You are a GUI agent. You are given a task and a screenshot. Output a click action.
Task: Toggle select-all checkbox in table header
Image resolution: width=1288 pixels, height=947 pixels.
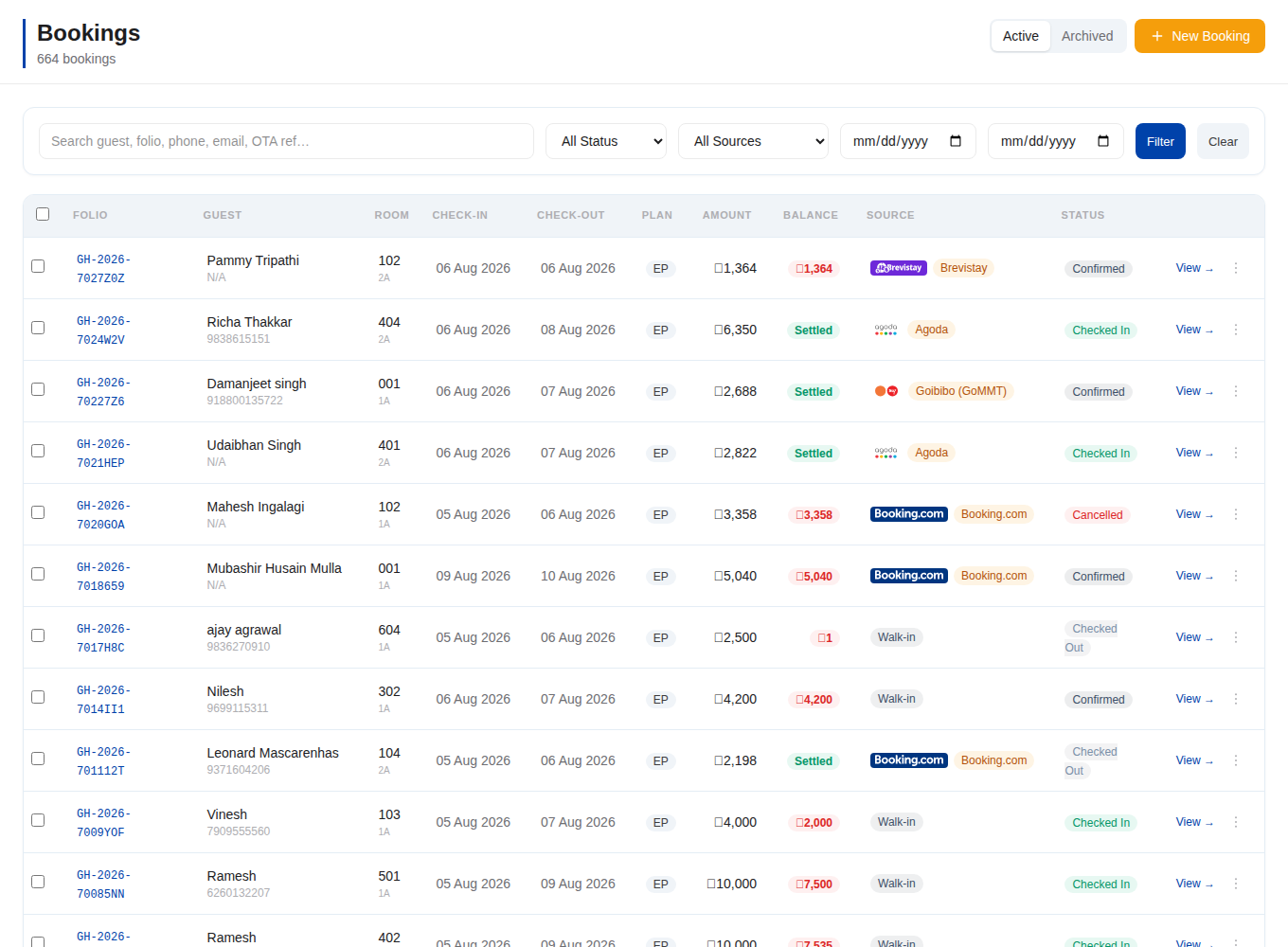[43, 214]
